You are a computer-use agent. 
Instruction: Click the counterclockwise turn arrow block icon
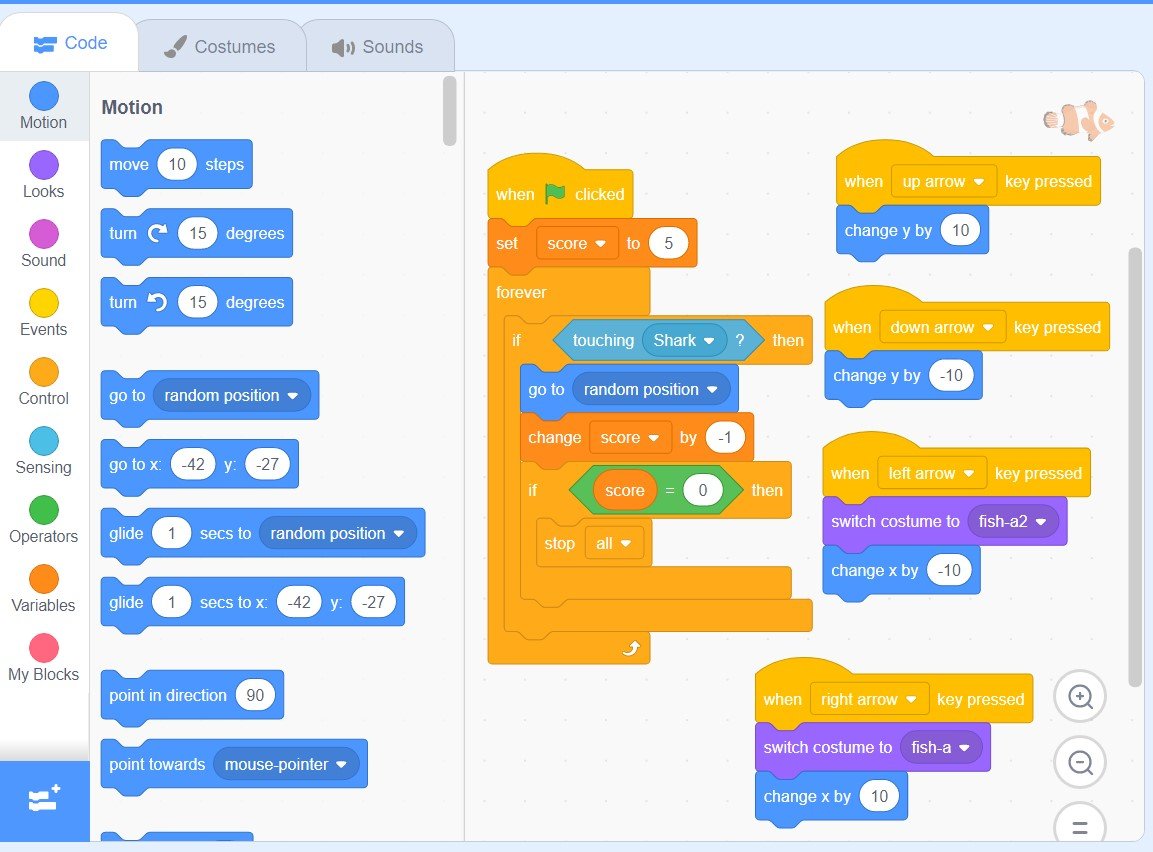158,302
